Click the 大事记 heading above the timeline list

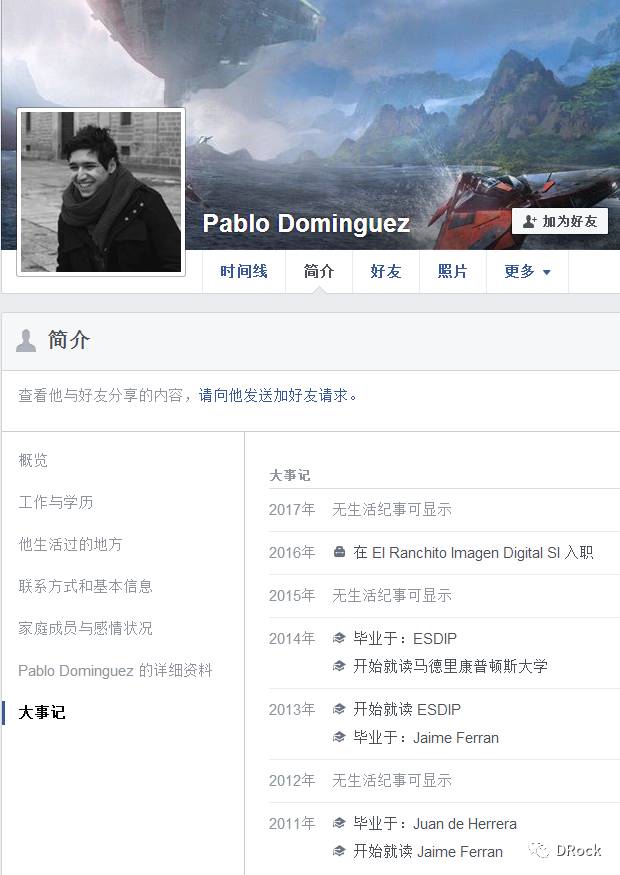coord(290,475)
